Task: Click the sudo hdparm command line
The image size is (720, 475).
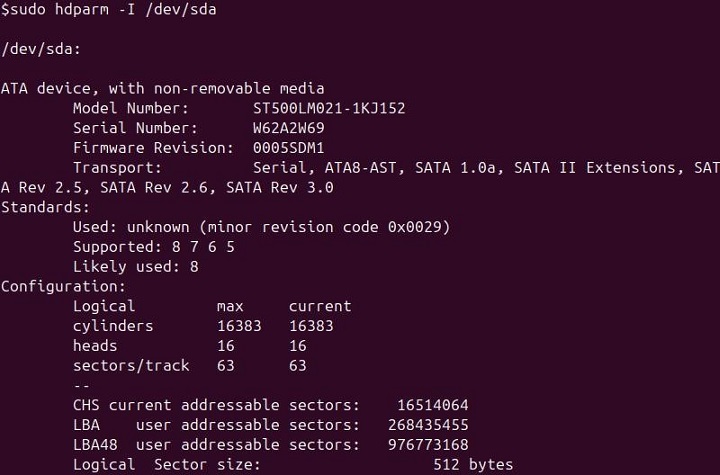Action: point(109,10)
